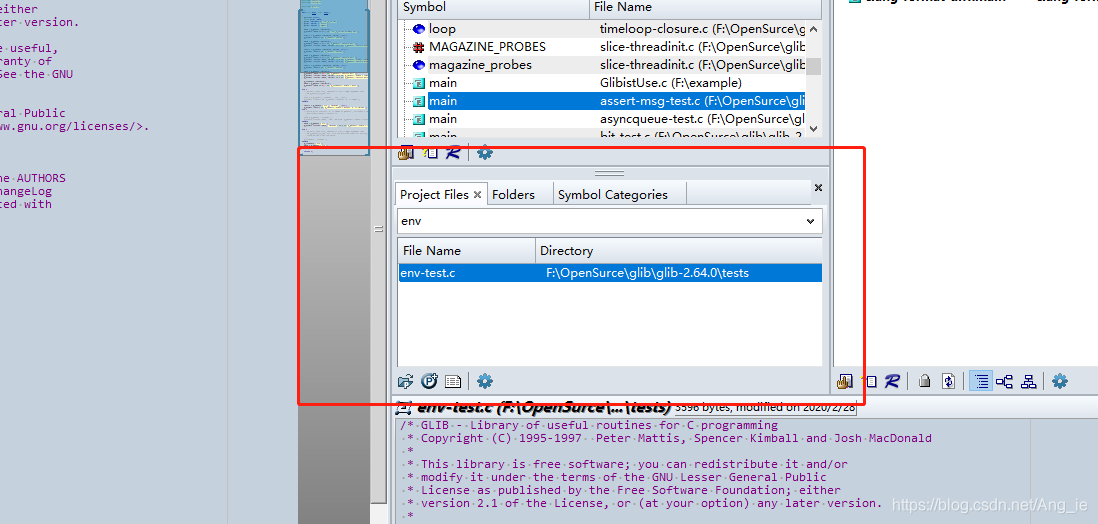Click the open-folder icon below the file list
The image size is (1098, 524).
[x=406, y=381]
